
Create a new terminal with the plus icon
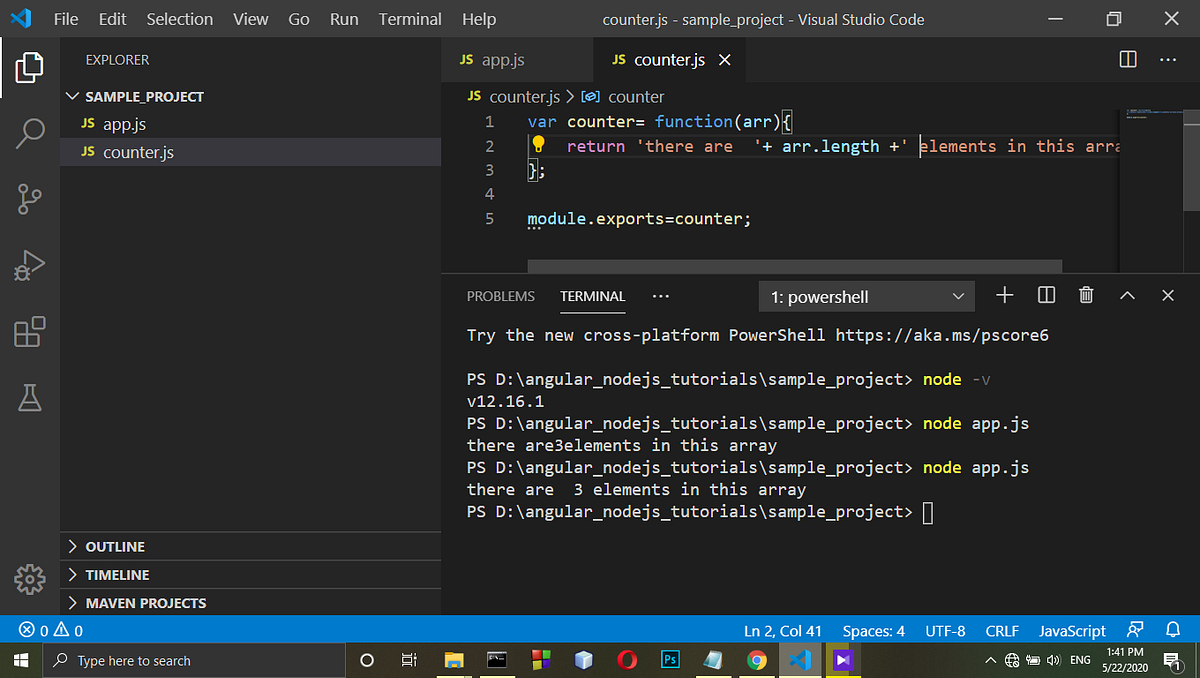[1004, 295]
